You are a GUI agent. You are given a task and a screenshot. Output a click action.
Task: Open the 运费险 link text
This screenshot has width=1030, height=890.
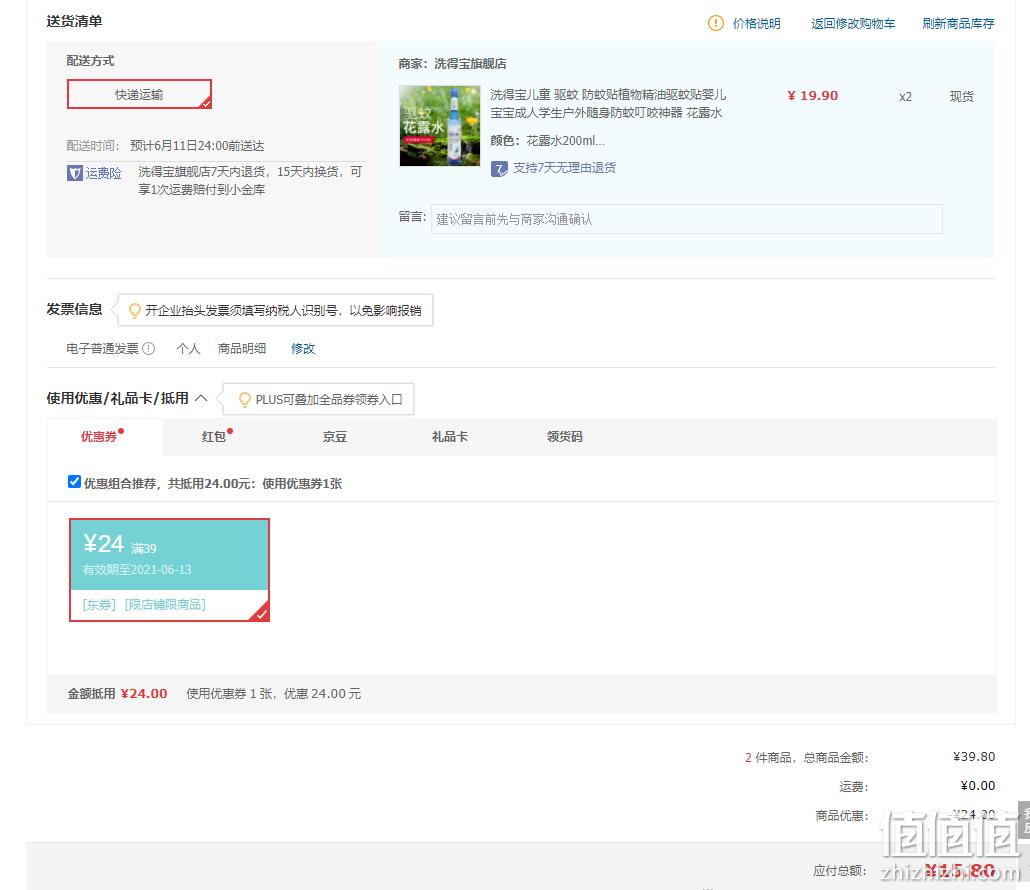click(x=103, y=173)
